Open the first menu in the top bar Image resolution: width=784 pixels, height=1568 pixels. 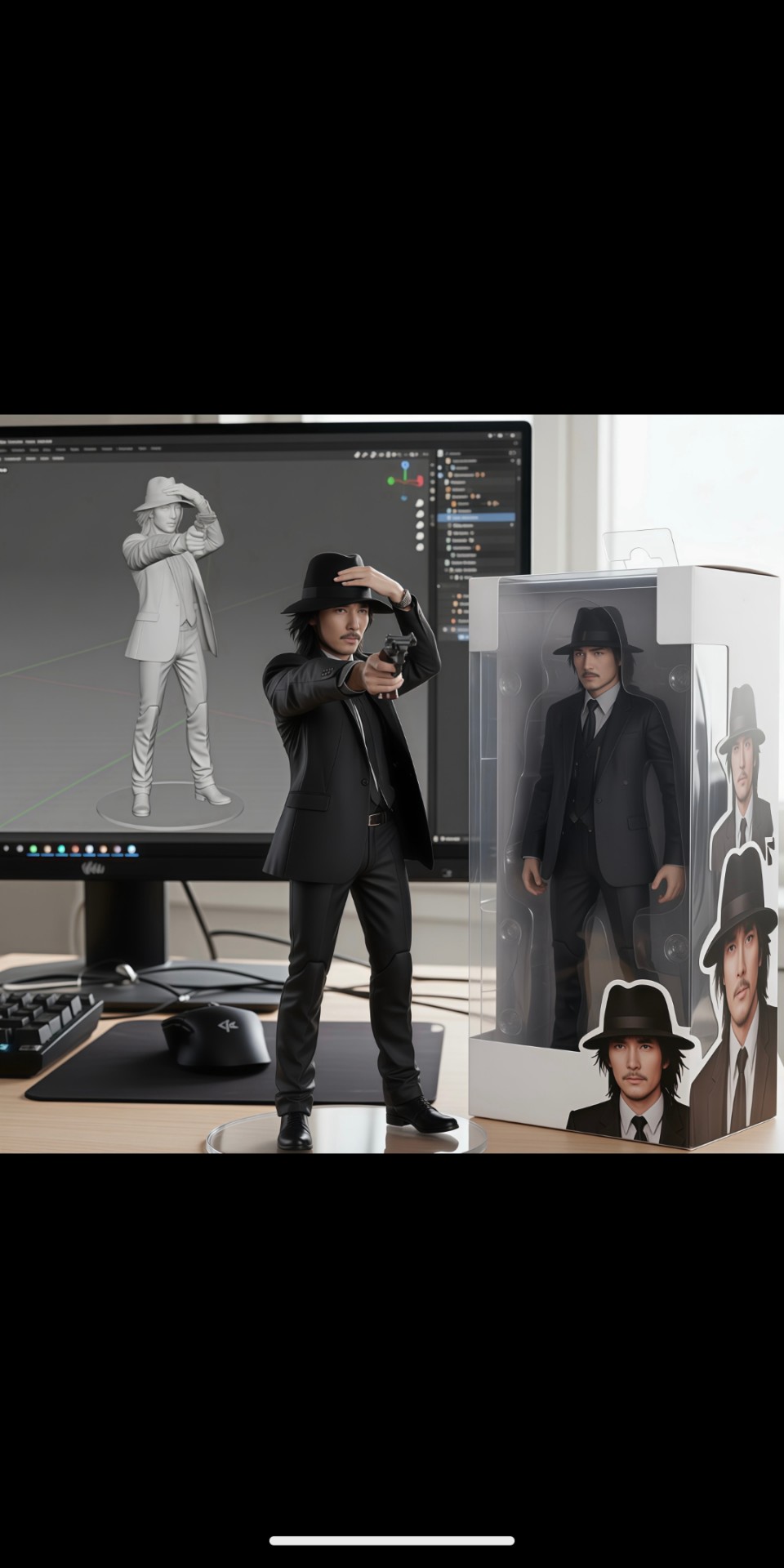pyautogui.click(x=4, y=441)
